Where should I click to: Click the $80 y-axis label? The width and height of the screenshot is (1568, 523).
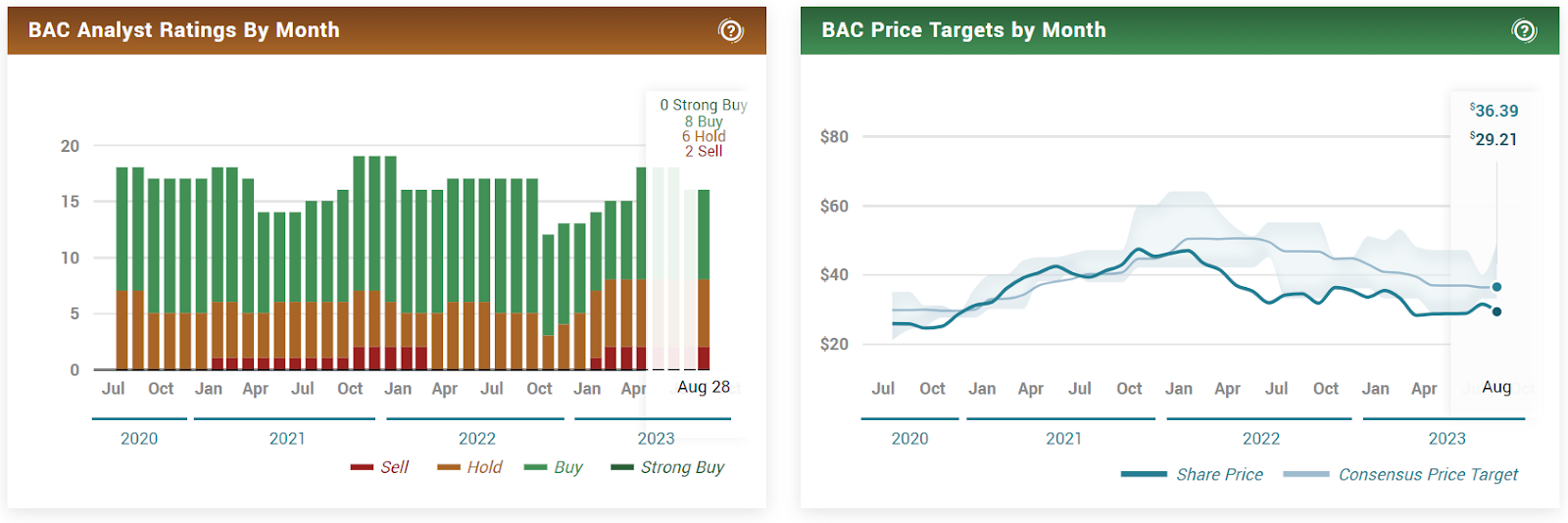click(834, 137)
